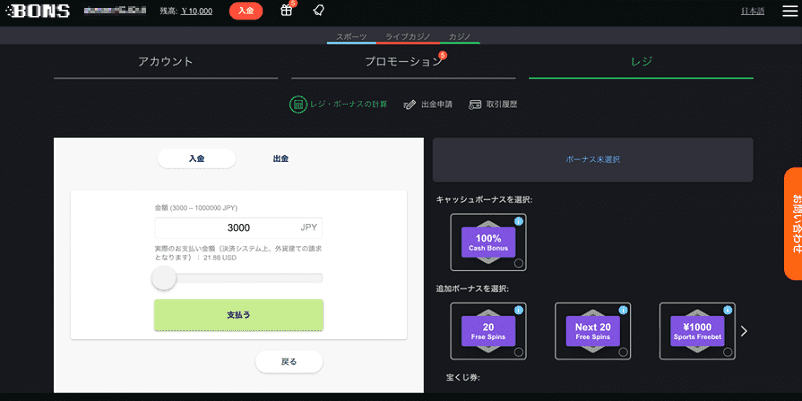Click the deposit amount slider track
The height and width of the screenshot is (401, 802).
click(239, 278)
